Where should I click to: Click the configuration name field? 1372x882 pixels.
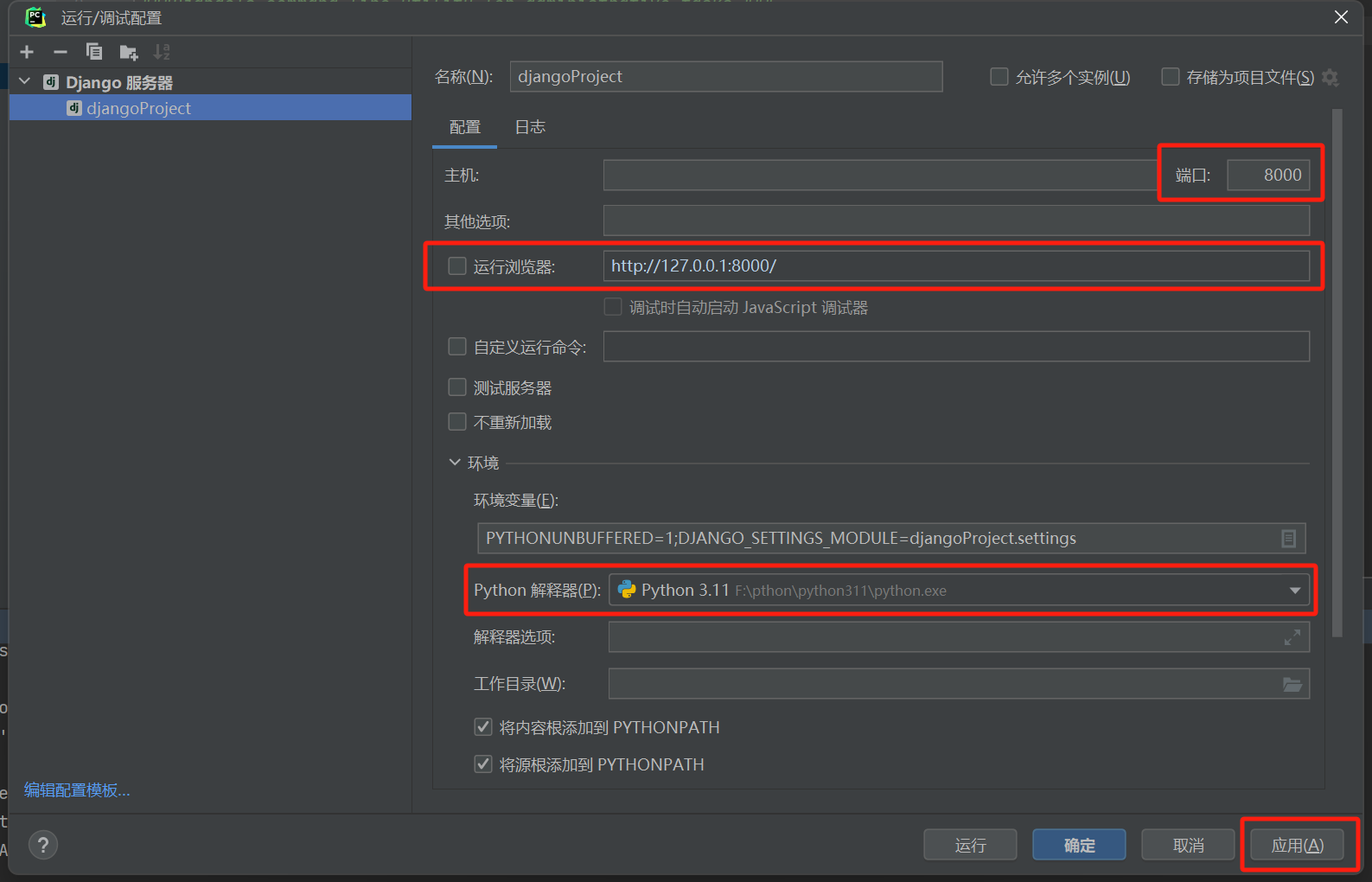726,77
